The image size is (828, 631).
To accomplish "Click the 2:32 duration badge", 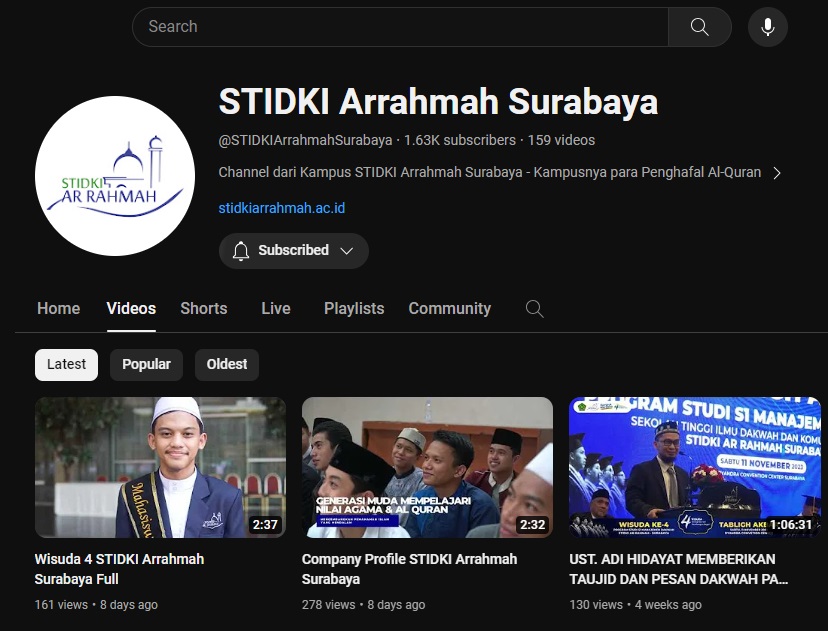I will click(x=532, y=525).
